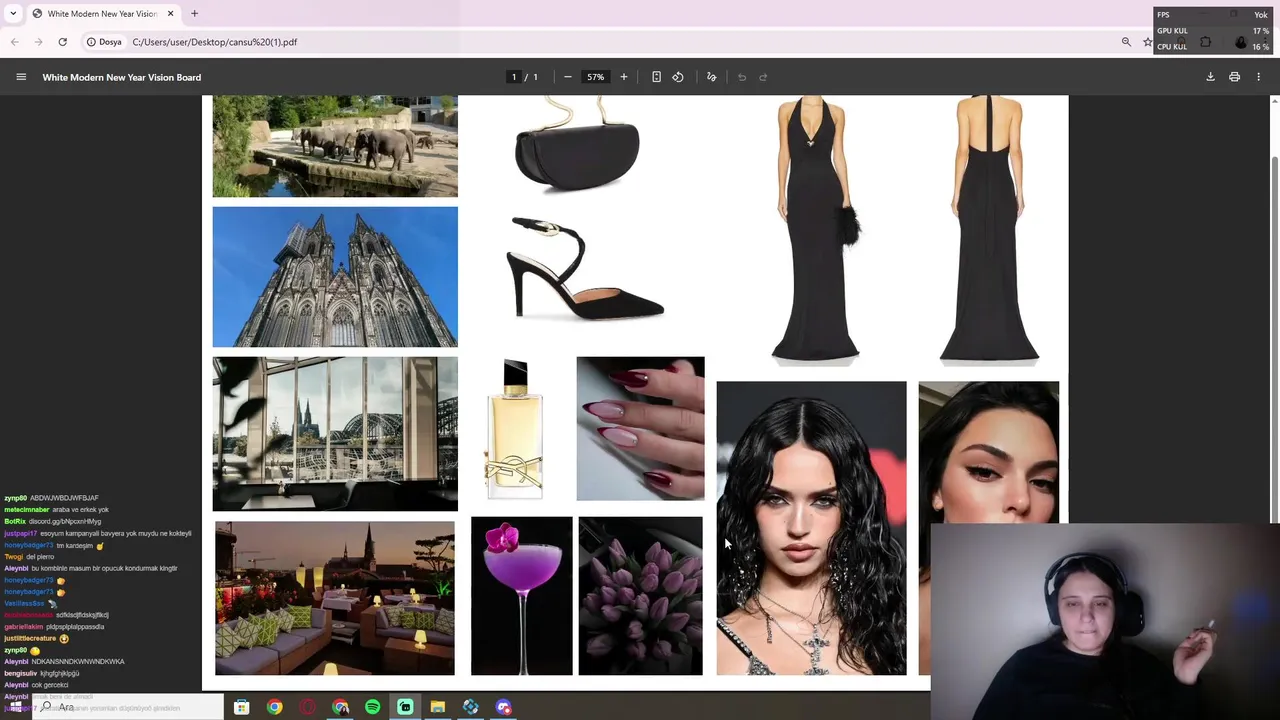Click the undo arrow in PDF toolbar
Image resolution: width=1280 pixels, height=720 pixels.
tap(742, 77)
